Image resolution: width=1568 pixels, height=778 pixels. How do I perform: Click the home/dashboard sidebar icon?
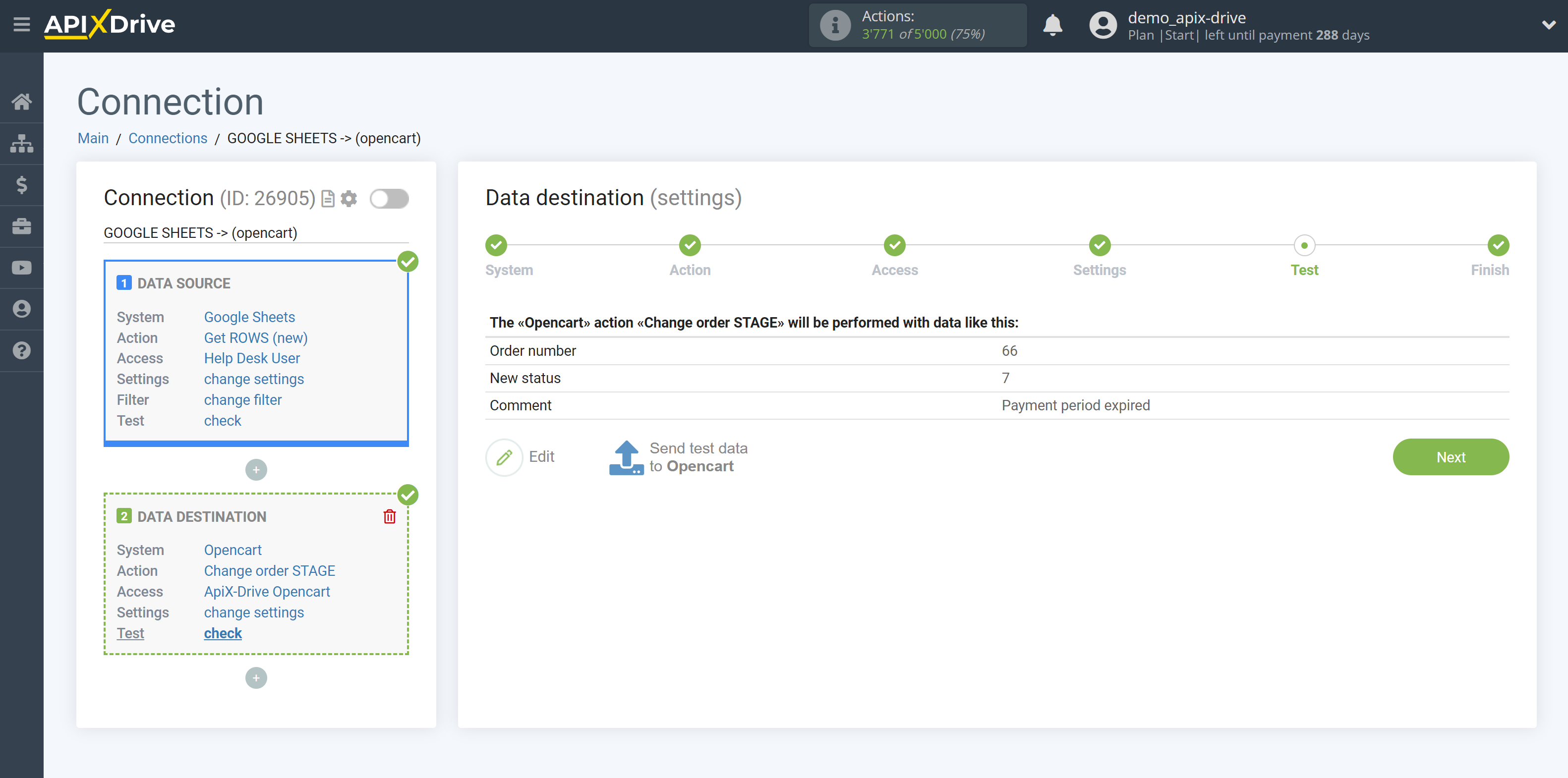click(22, 101)
